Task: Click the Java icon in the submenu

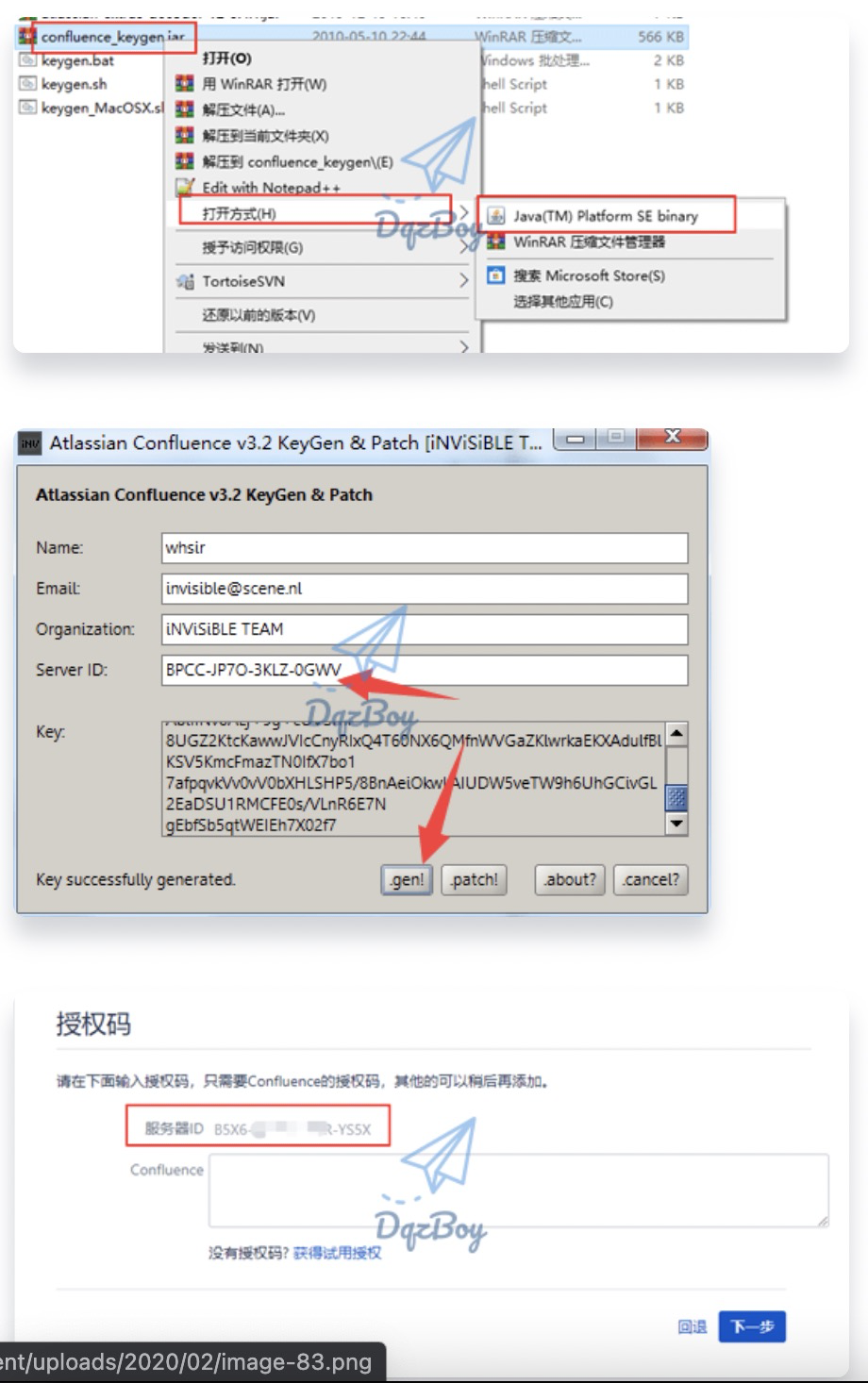Action: (495, 216)
